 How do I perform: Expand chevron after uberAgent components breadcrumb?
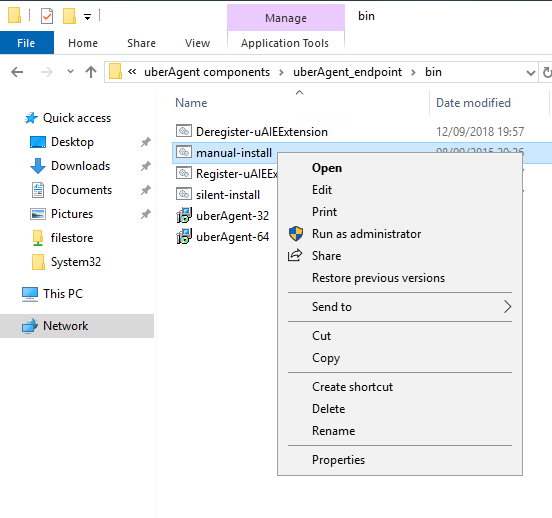(281, 73)
